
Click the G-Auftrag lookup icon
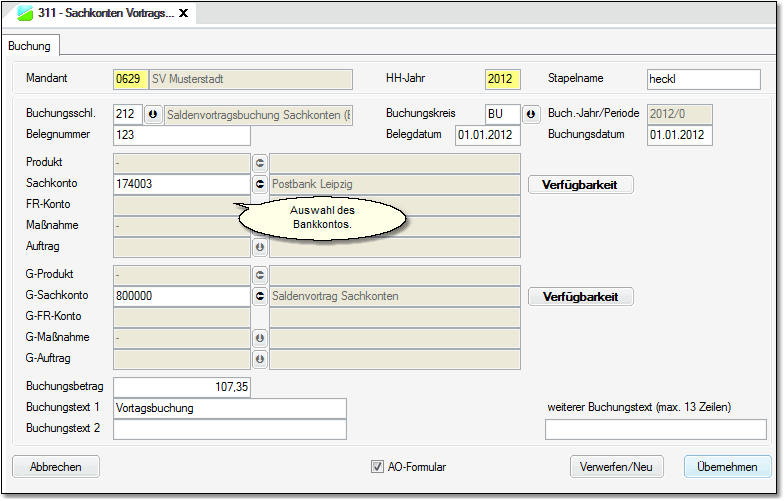tap(259, 359)
